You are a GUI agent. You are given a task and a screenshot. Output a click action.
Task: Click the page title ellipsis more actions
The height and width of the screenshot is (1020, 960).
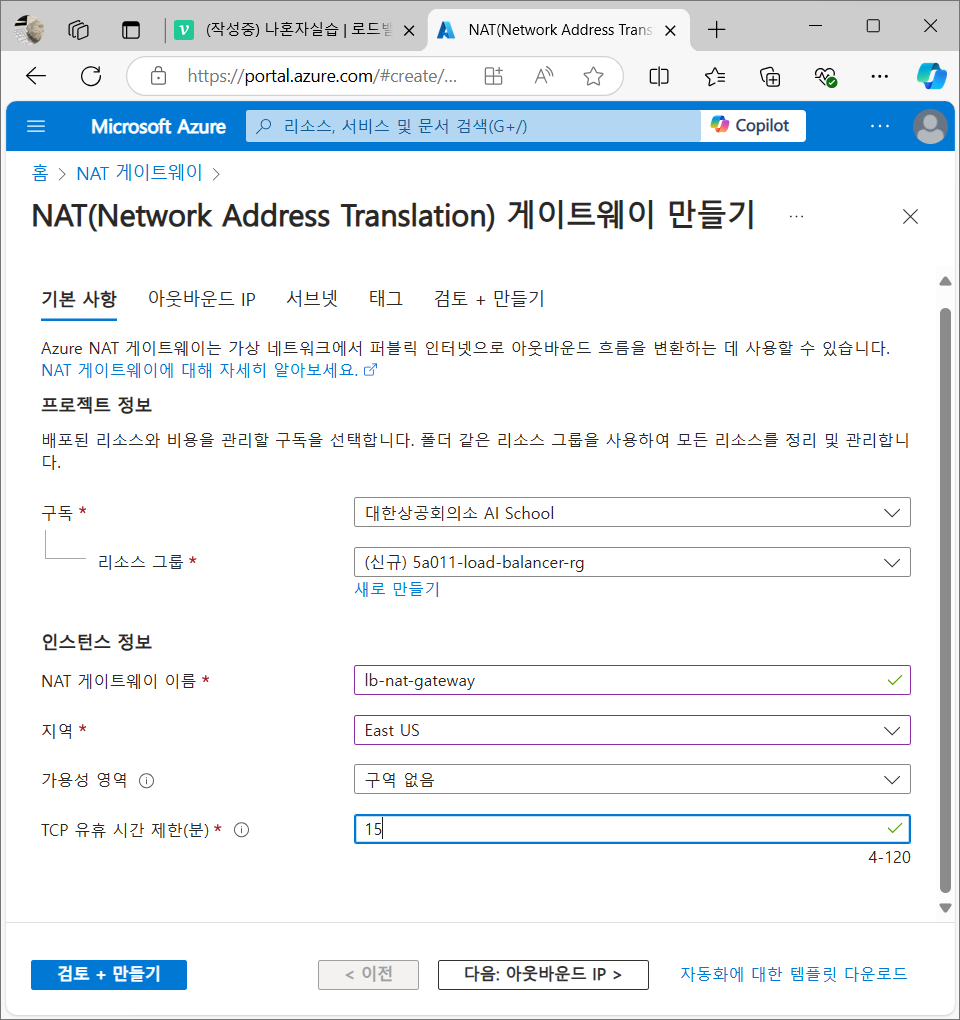pyautogui.click(x=796, y=217)
